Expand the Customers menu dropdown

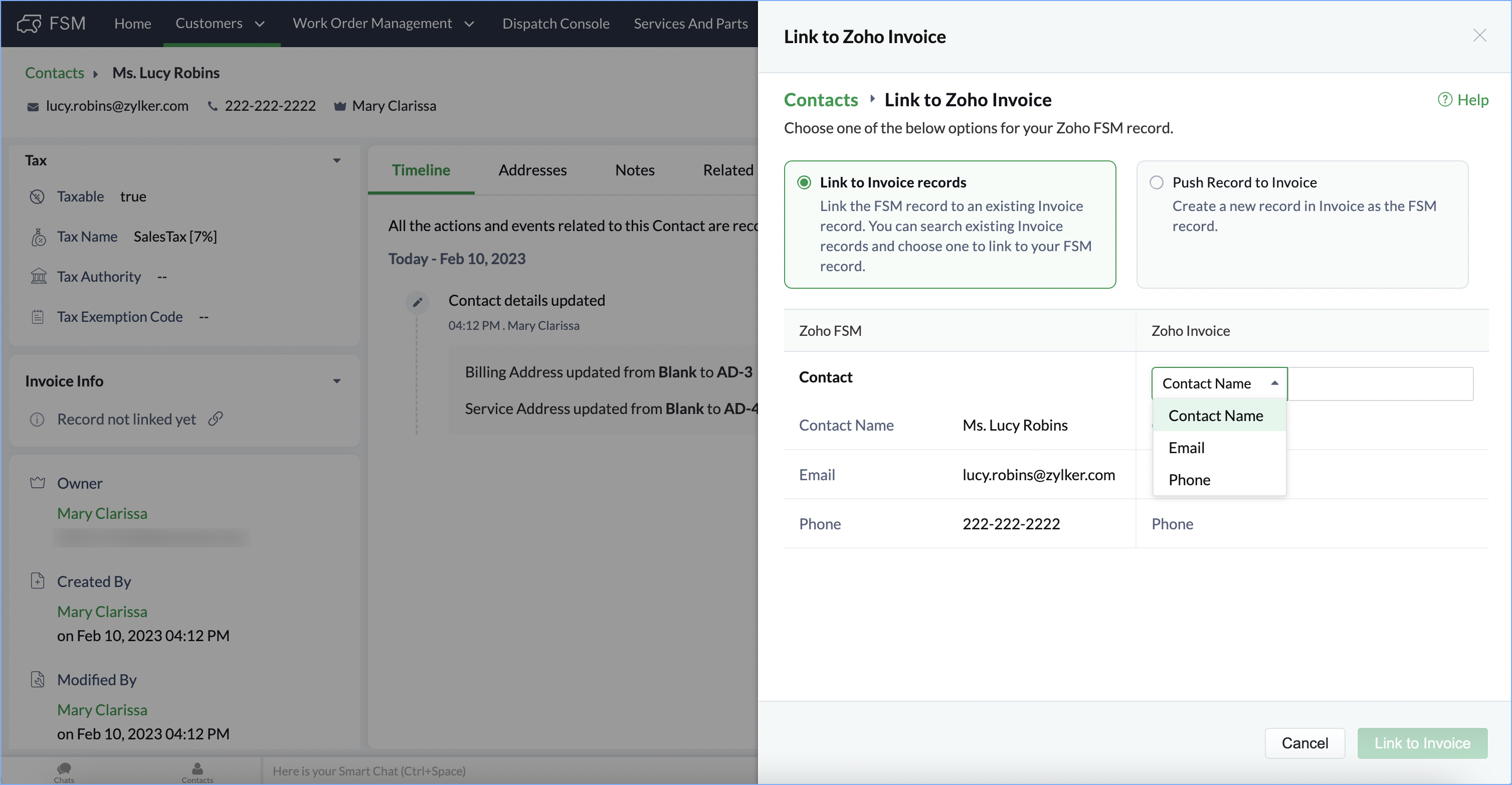[x=259, y=24]
